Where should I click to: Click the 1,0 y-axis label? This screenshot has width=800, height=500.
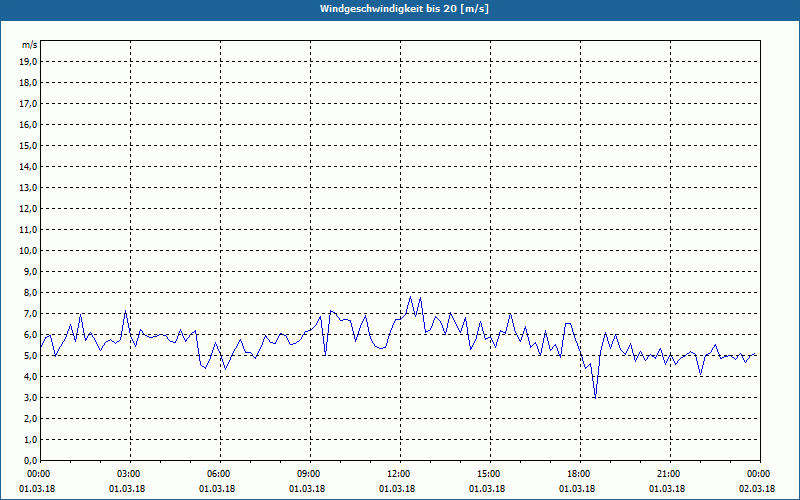click(x=30, y=439)
